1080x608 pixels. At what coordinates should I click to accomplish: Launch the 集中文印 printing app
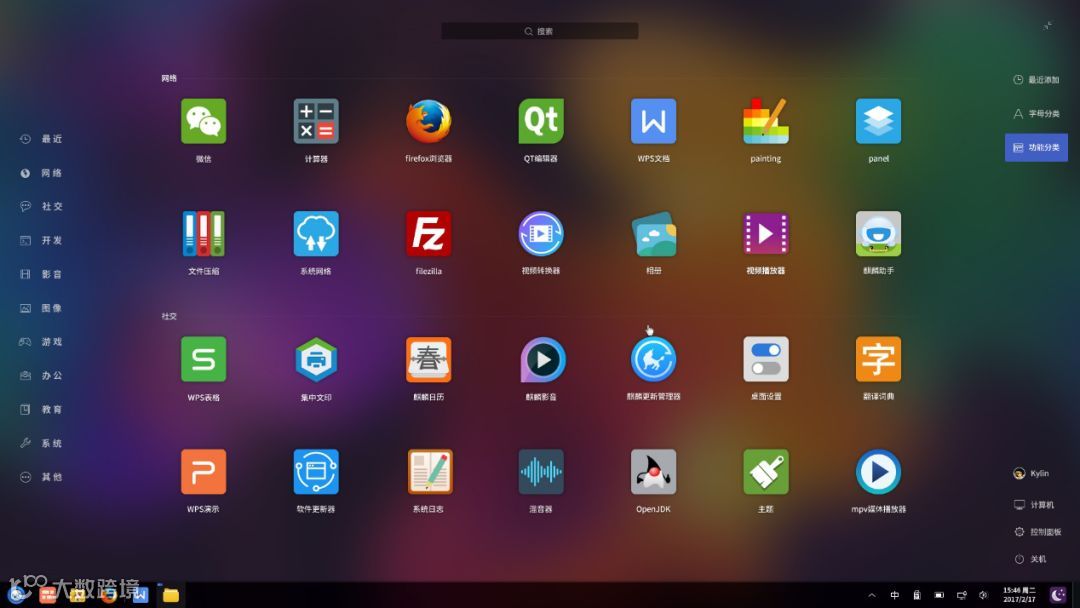click(315, 359)
